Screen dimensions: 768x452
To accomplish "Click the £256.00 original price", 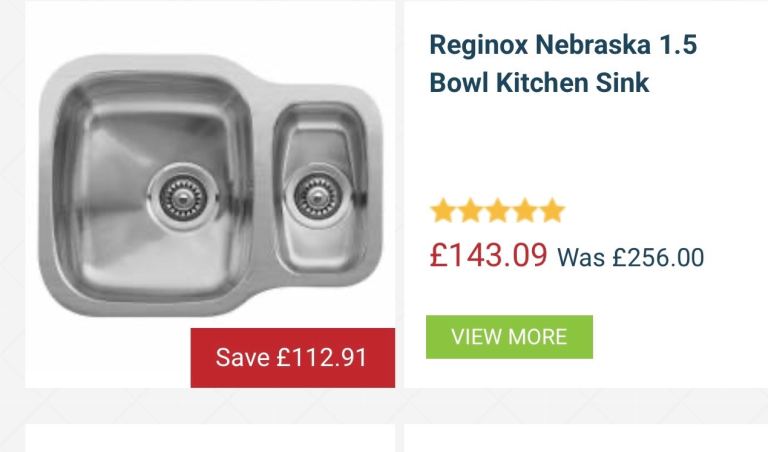I will (x=658, y=258).
